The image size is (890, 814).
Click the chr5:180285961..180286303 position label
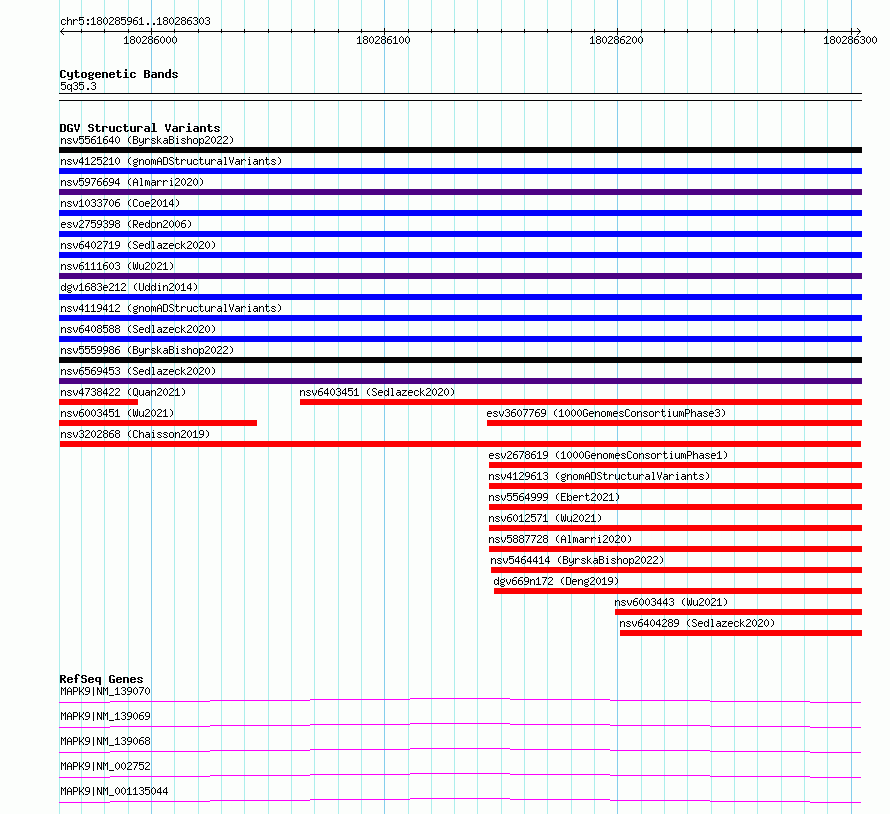click(135, 21)
